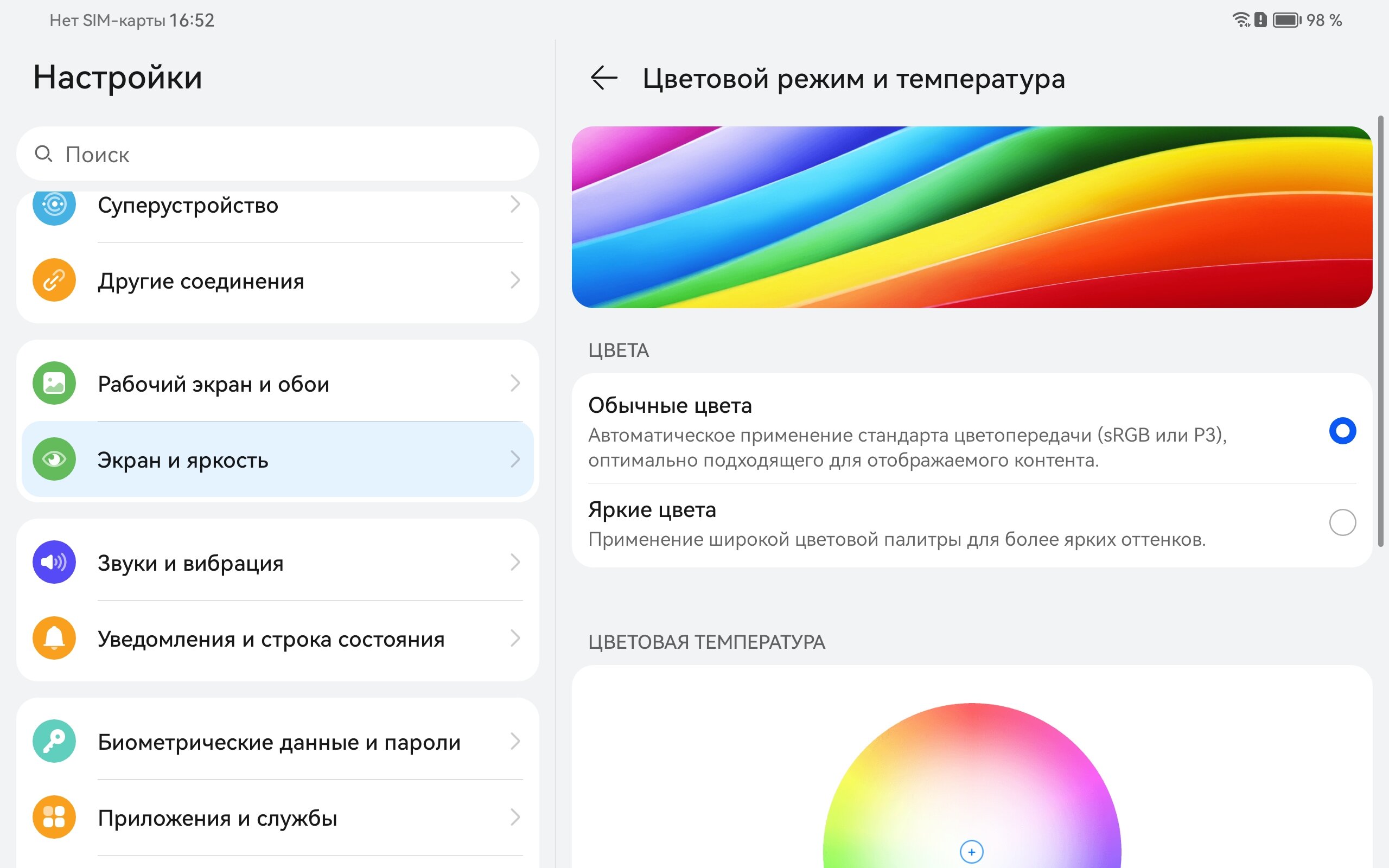The width and height of the screenshot is (1389, 868).
Task: Tap the back arrow icon
Action: 604,78
